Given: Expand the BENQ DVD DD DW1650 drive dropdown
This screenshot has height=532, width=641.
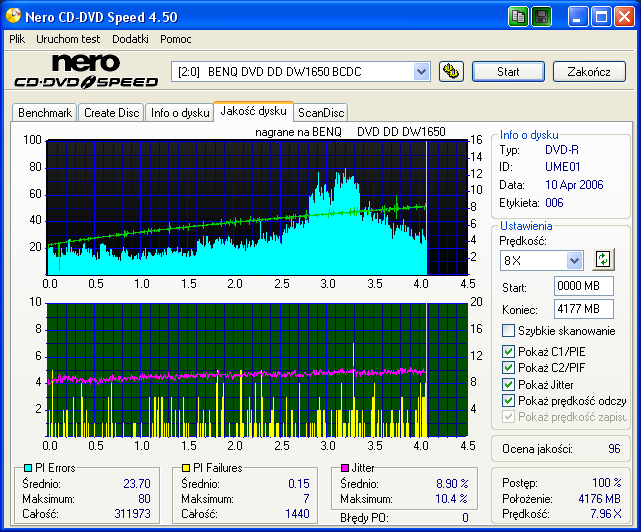Looking at the screenshot, I should click(421, 72).
